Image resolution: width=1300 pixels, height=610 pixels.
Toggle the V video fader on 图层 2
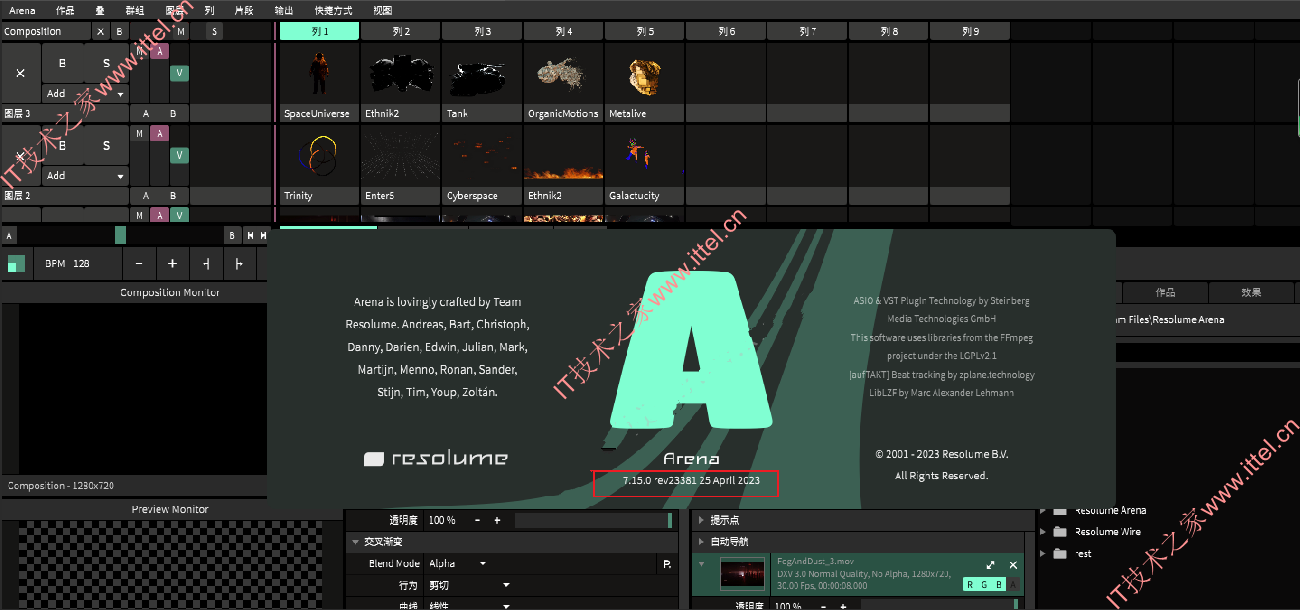point(179,155)
